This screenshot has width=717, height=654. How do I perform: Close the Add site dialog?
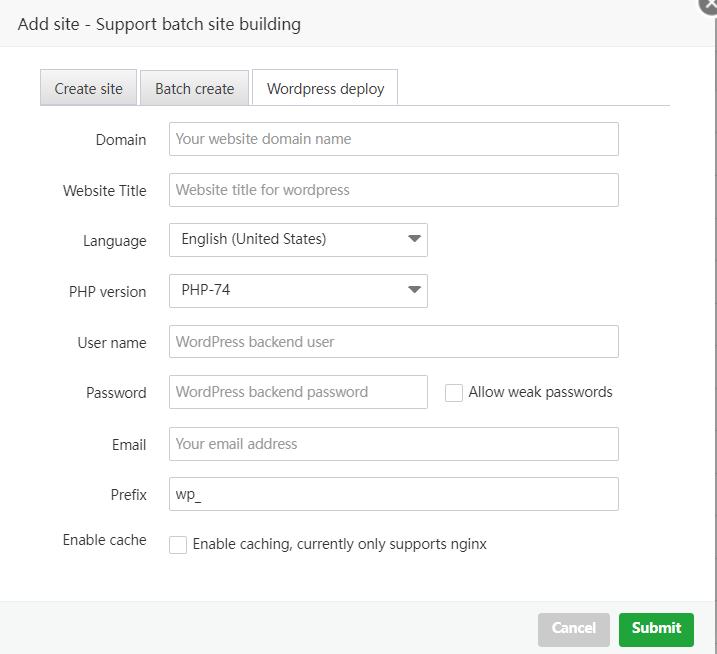point(708,4)
